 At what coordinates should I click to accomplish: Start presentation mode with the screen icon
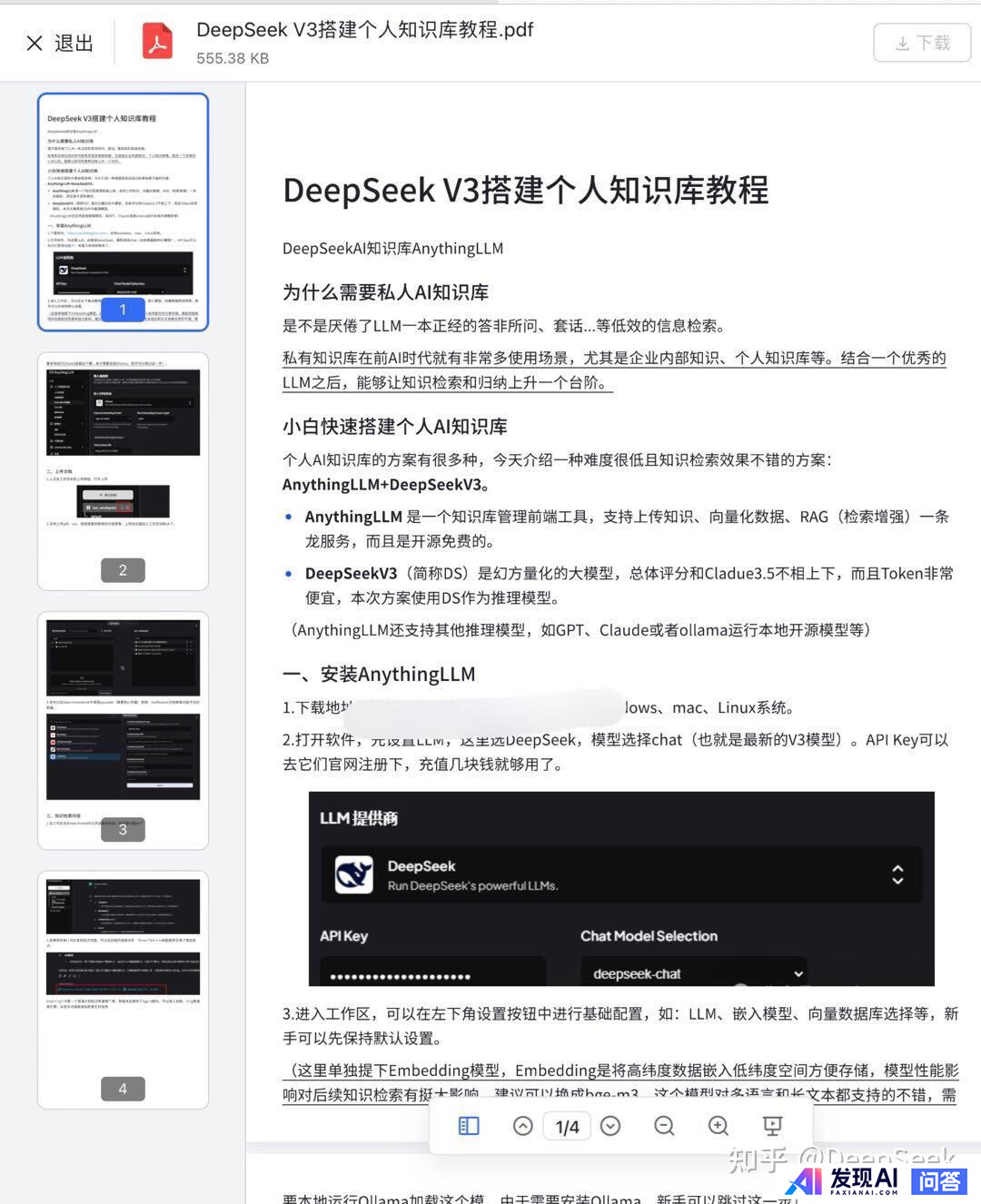pyautogui.click(x=772, y=1126)
